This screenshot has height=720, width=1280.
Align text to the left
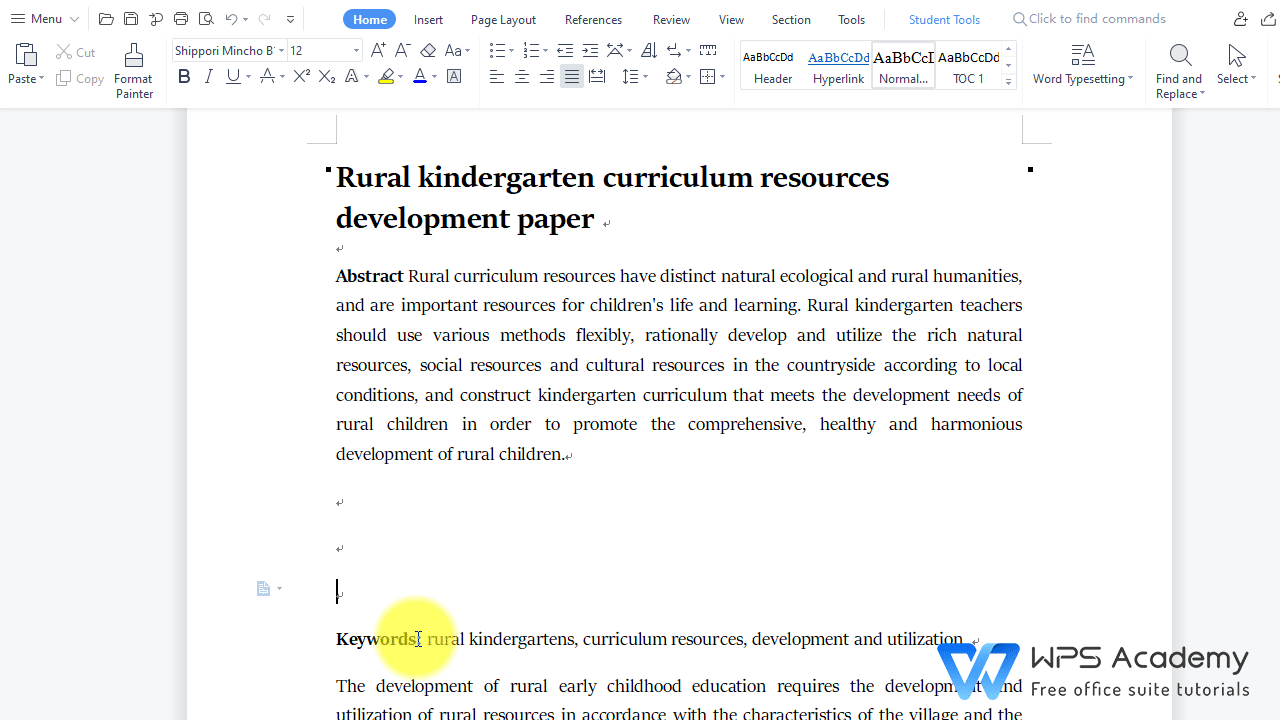tap(497, 77)
